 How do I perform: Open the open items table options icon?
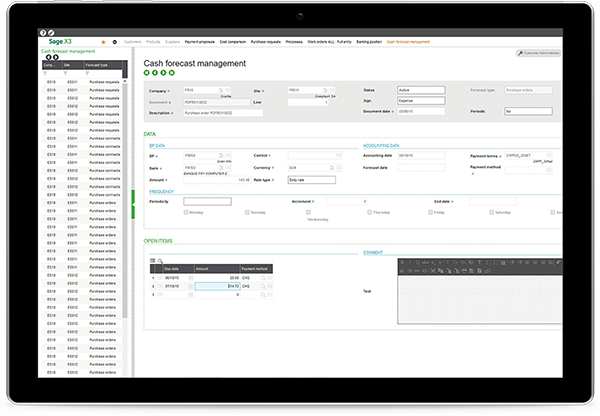click(153, 261)
